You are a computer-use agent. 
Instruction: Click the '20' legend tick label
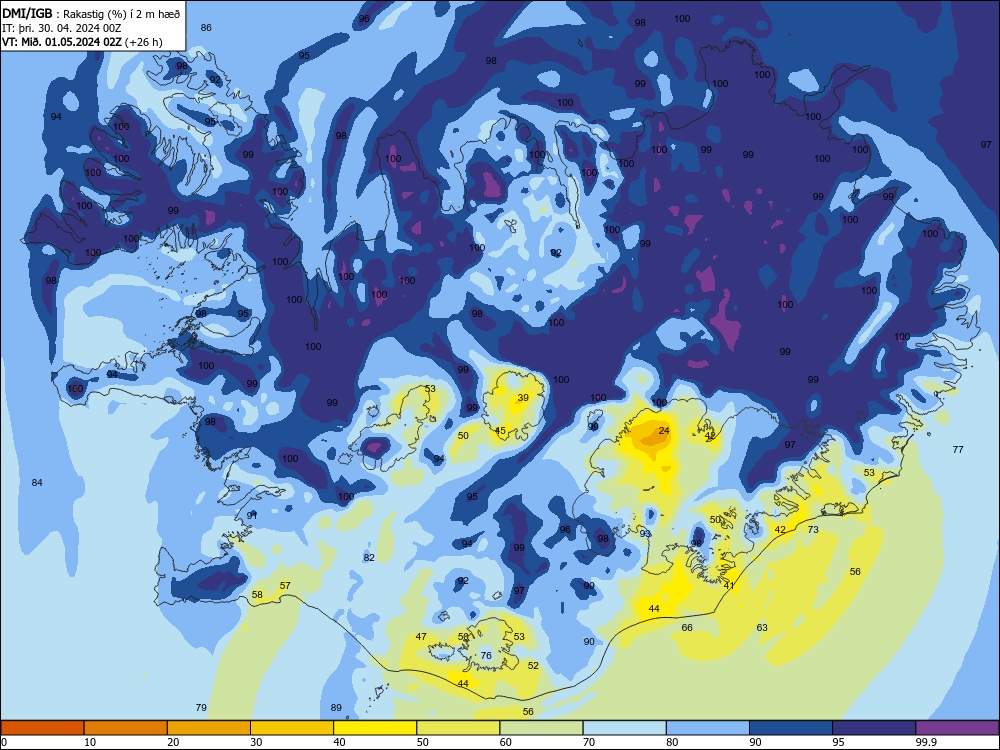(173, 742)
